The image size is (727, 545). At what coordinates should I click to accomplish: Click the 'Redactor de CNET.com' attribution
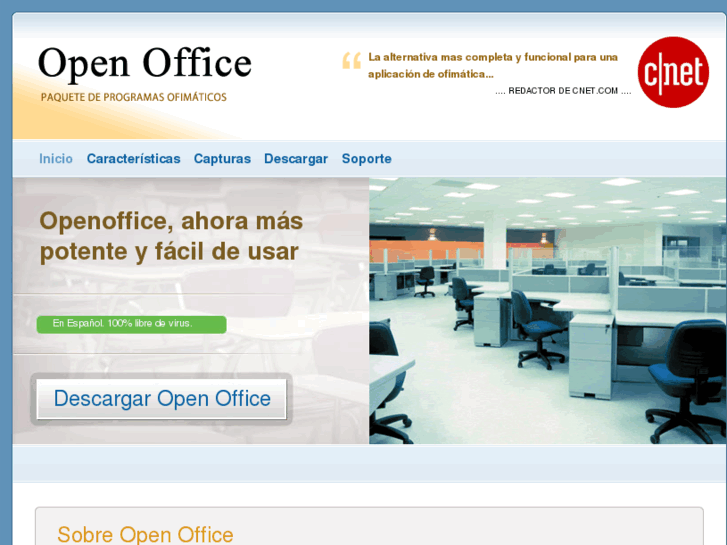coord(563,91)
